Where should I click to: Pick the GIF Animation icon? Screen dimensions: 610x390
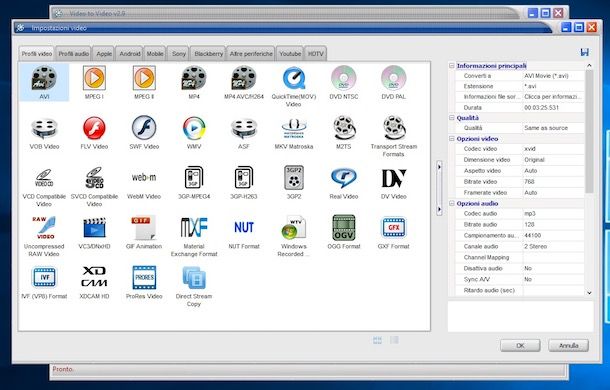(144, 227)
